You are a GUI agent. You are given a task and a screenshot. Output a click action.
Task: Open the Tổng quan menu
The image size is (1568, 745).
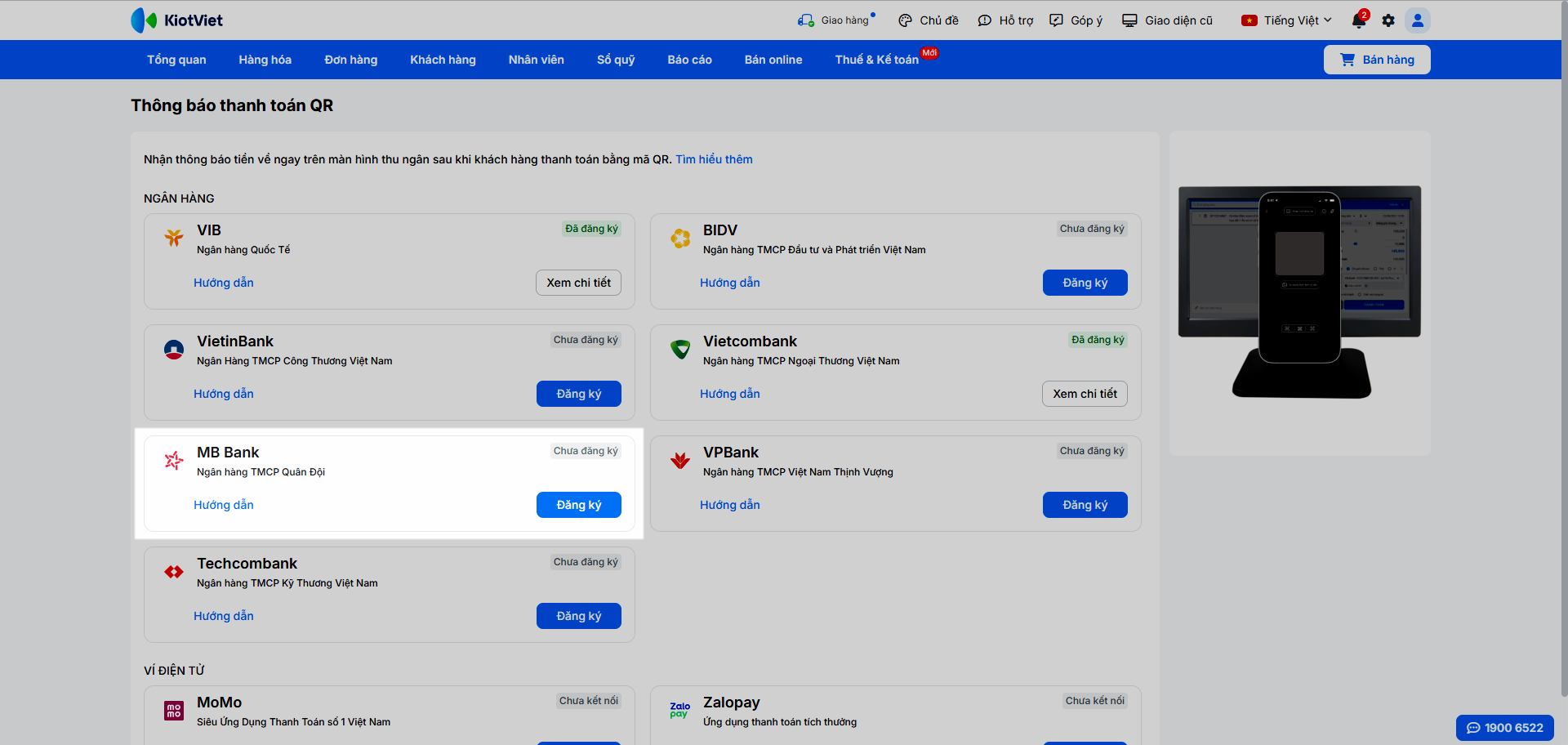pos(176,60)
